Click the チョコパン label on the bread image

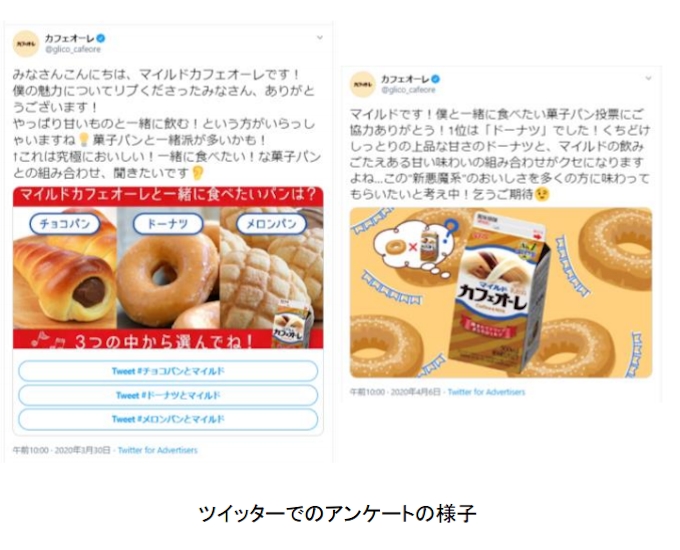click(65, 224)
